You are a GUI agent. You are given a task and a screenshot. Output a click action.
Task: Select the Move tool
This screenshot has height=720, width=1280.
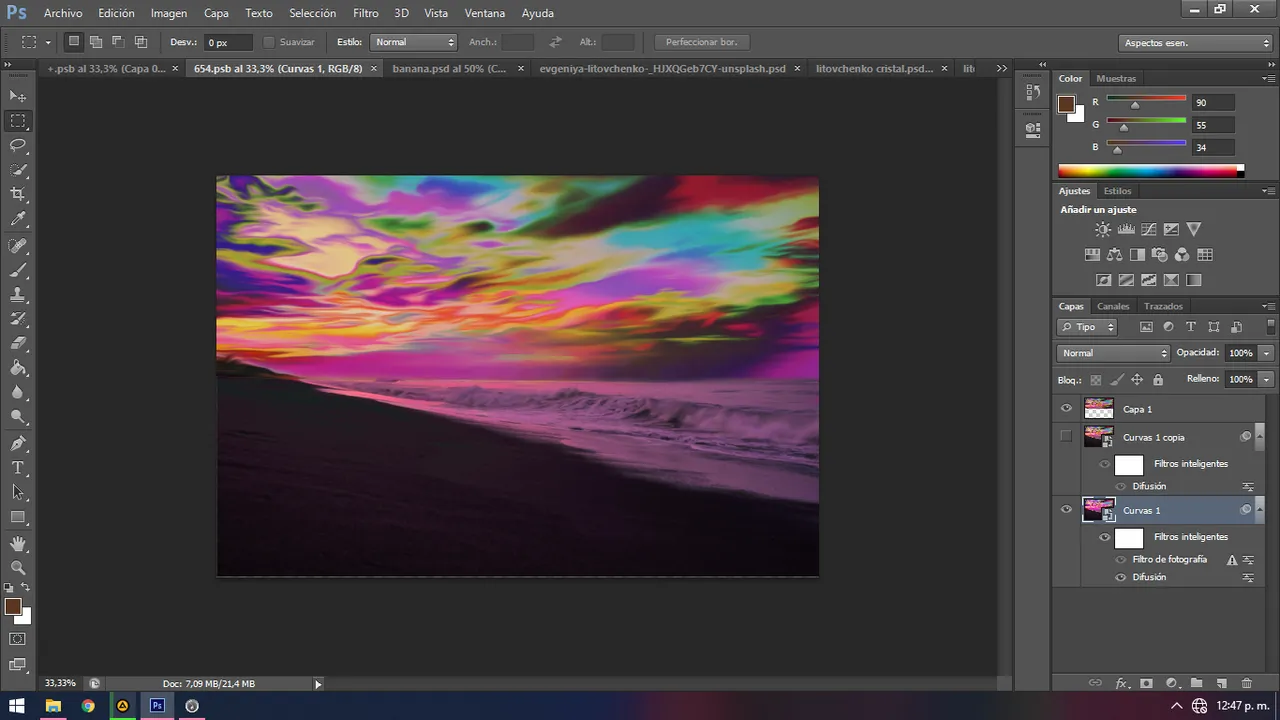18,96
